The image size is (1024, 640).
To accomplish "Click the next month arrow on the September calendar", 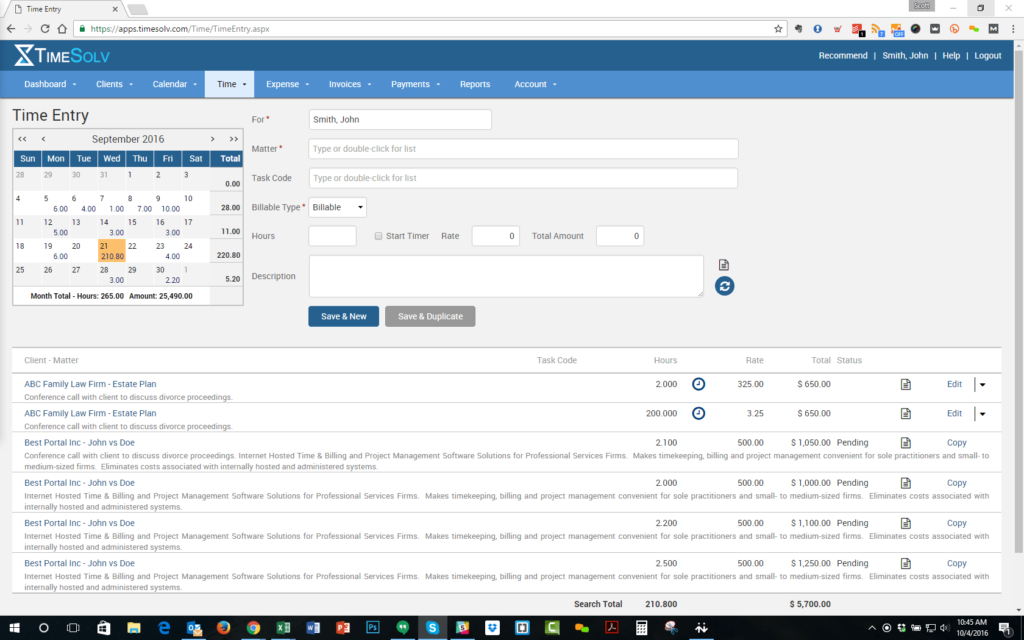I will (211, 139).
